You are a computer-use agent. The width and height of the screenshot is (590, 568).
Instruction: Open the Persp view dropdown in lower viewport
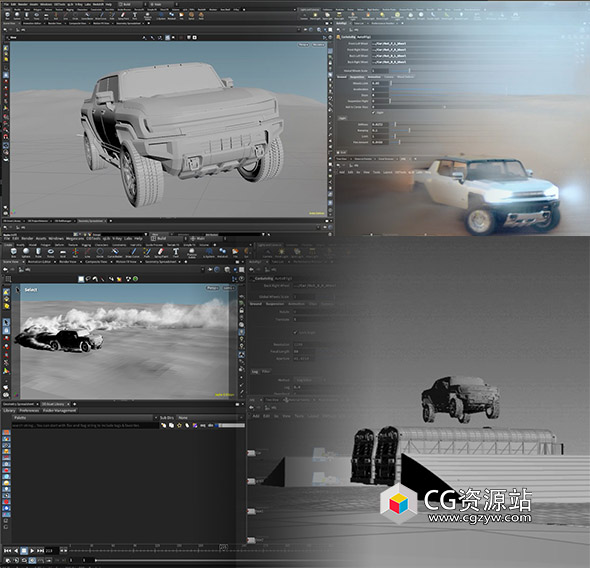212,288
